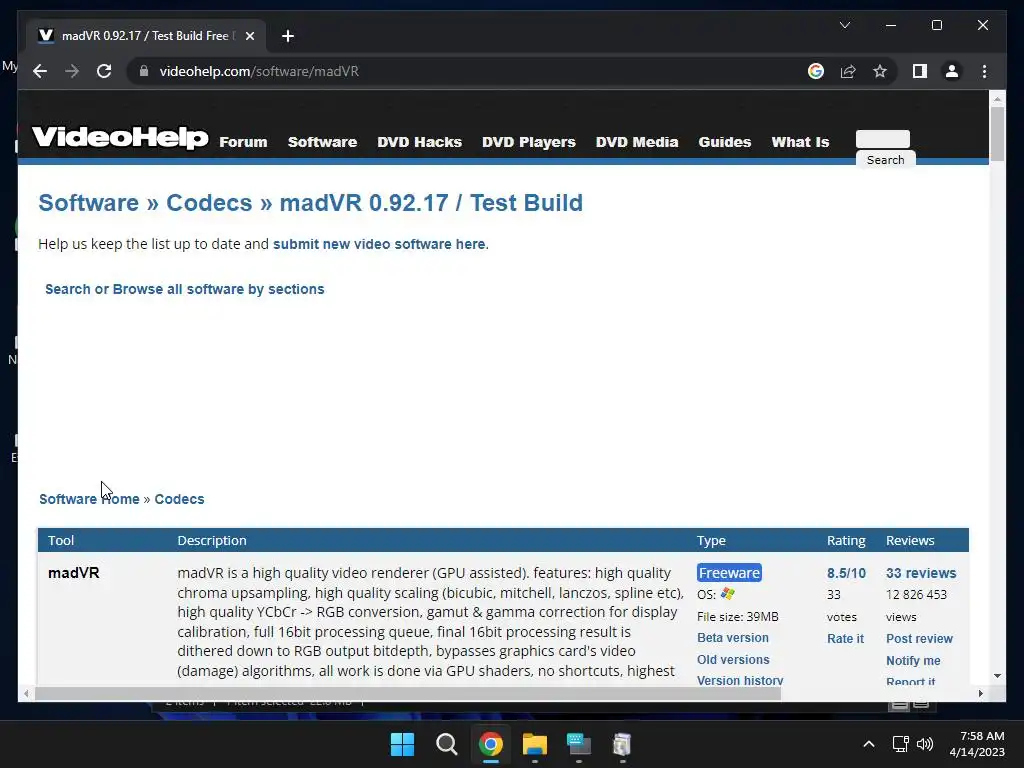
Task: Open the Old versions link
Action: 733,660
